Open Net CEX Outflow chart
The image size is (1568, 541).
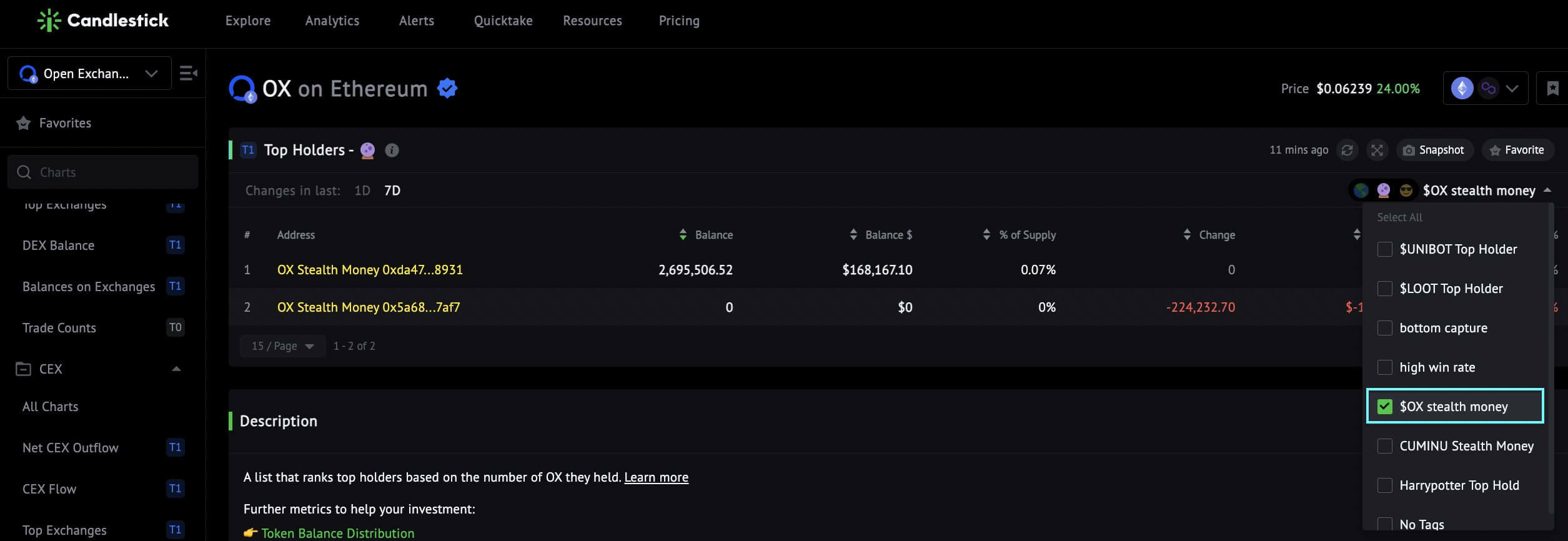click(71, 448)
